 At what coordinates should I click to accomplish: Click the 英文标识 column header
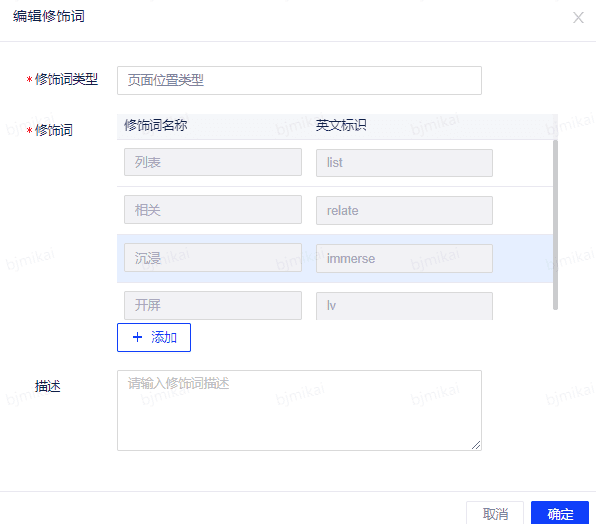[341, 125]
